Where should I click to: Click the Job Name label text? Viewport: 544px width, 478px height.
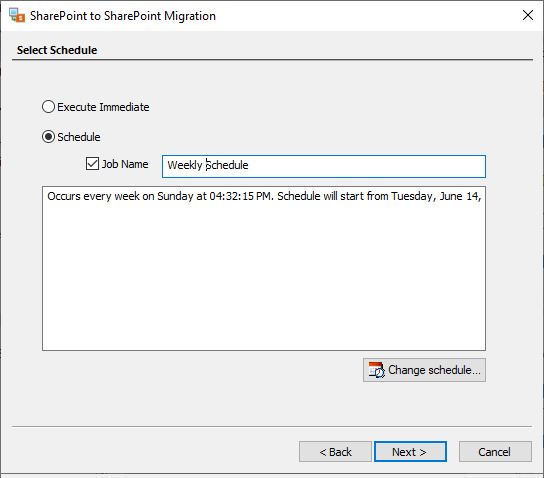pyautogui.click(x=125, y=164)
